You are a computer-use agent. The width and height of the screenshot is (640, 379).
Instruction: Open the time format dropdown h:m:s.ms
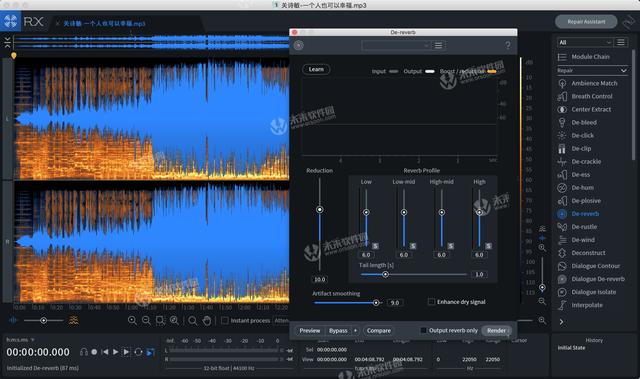click(x=20, y=339)
